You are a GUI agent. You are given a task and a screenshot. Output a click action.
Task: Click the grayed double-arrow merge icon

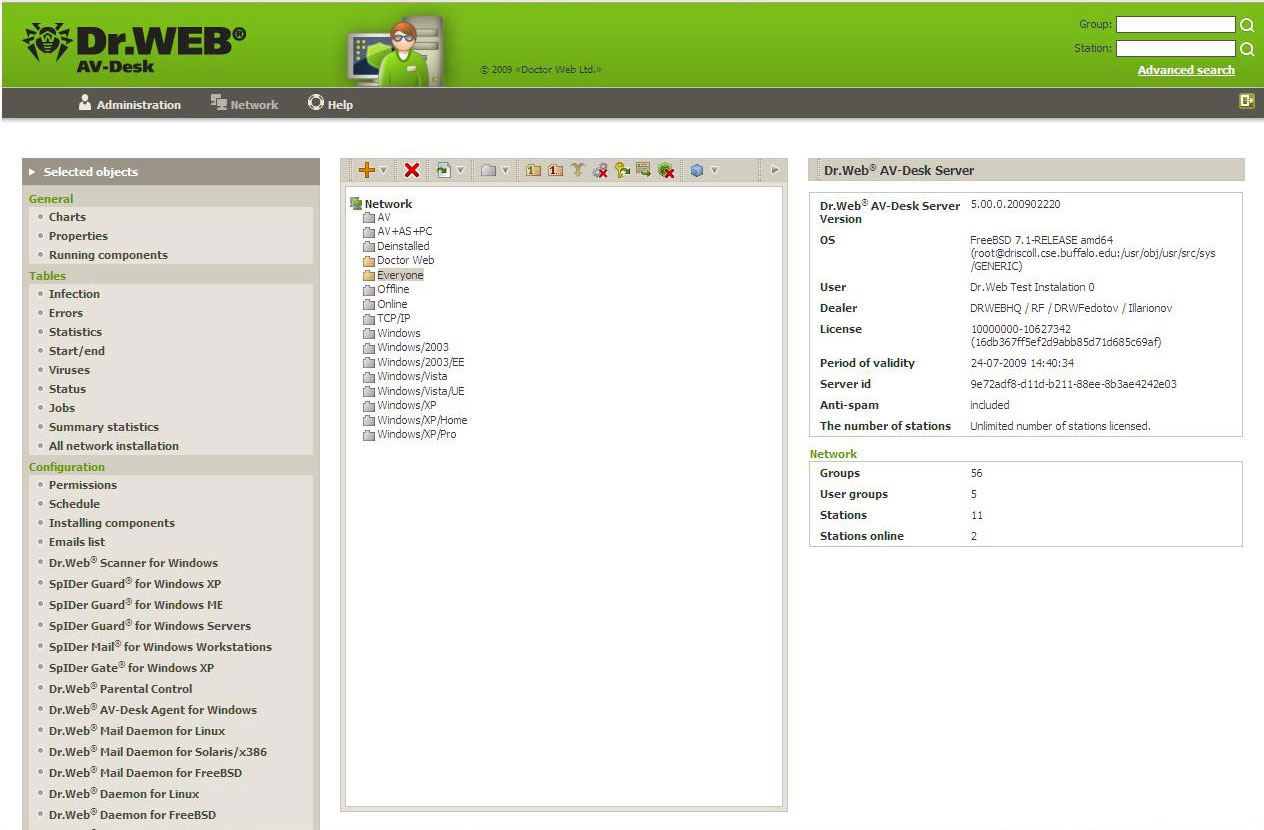tap(577, 170)
